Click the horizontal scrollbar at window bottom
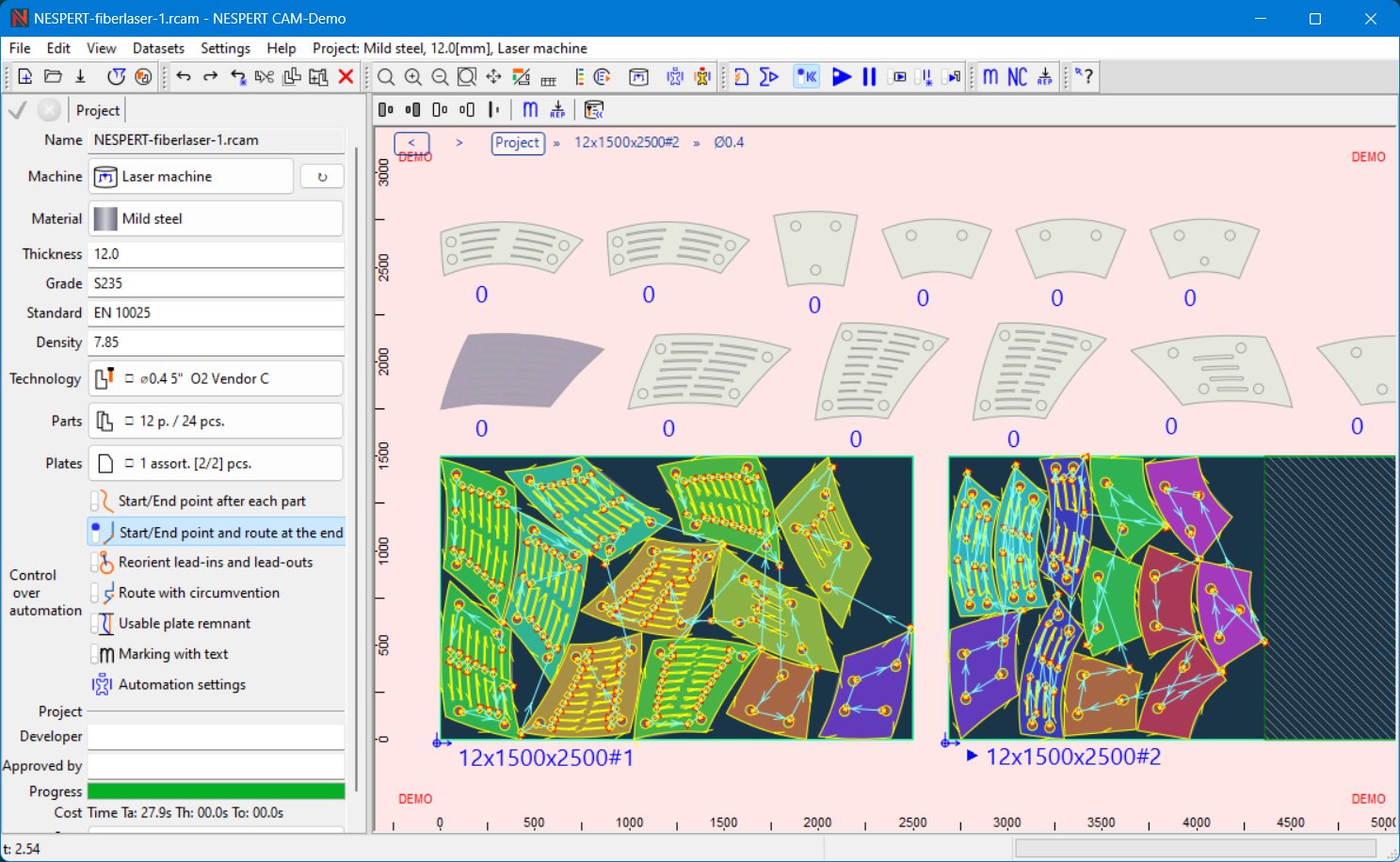Viewport: 1400px width, 862px height. point(1194,848)
